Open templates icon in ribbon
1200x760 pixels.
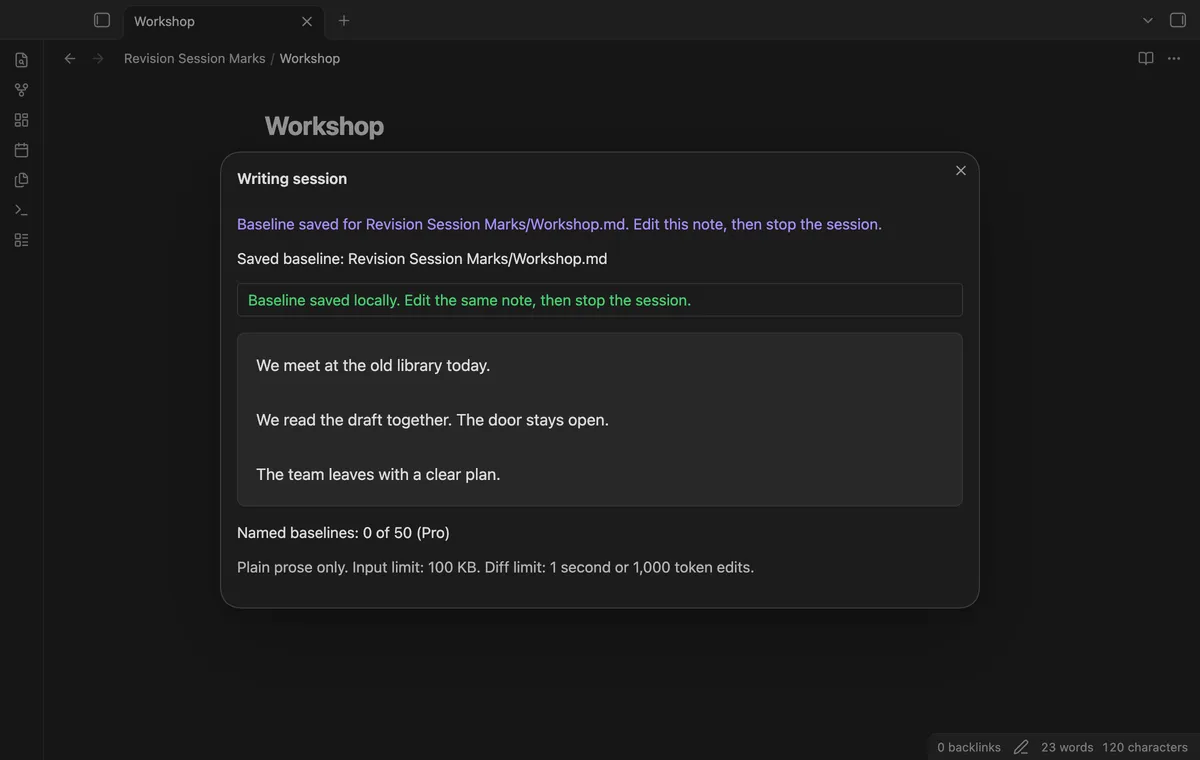click(21, 180)
